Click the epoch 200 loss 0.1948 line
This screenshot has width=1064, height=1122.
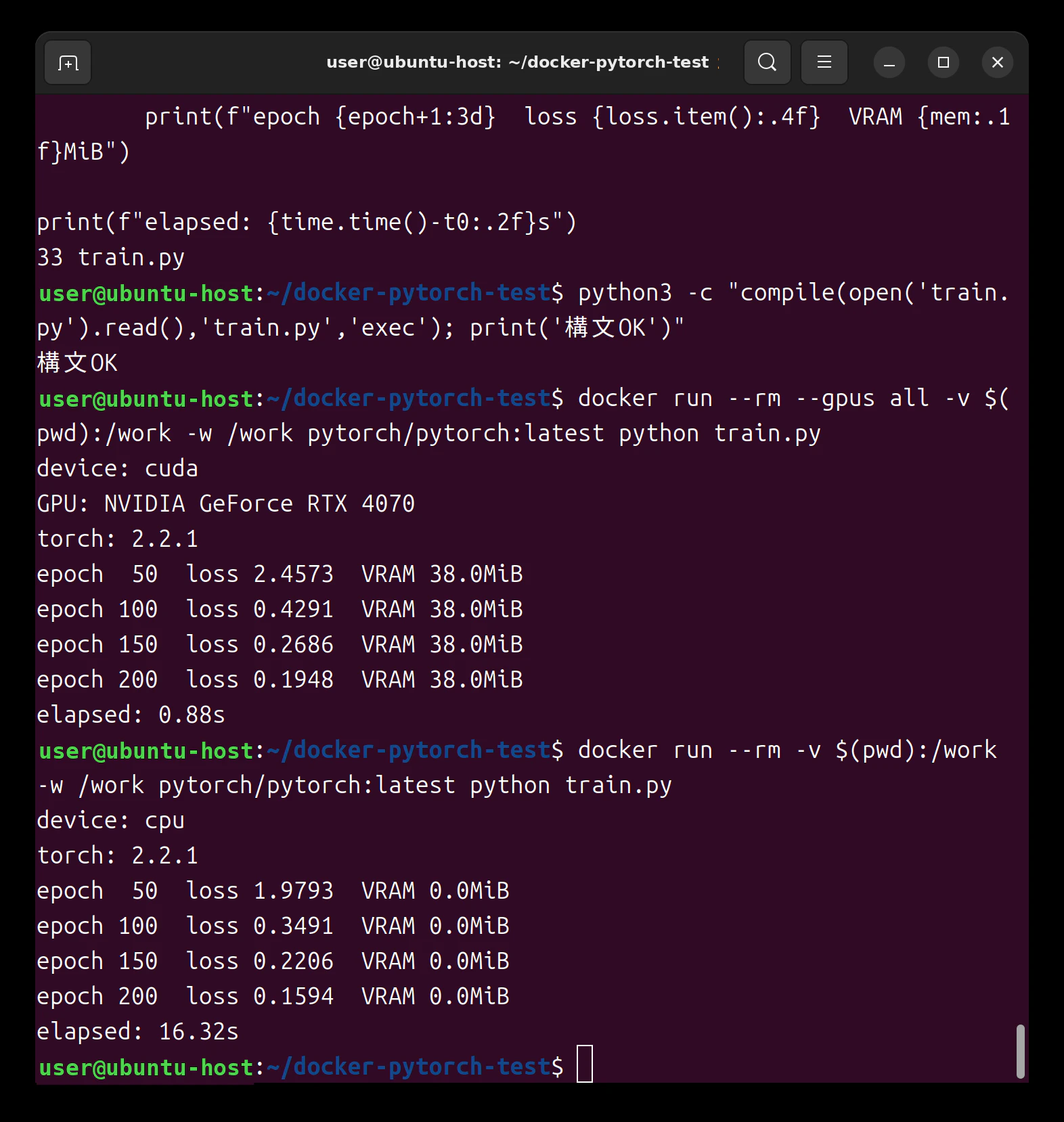click(280, 679)
